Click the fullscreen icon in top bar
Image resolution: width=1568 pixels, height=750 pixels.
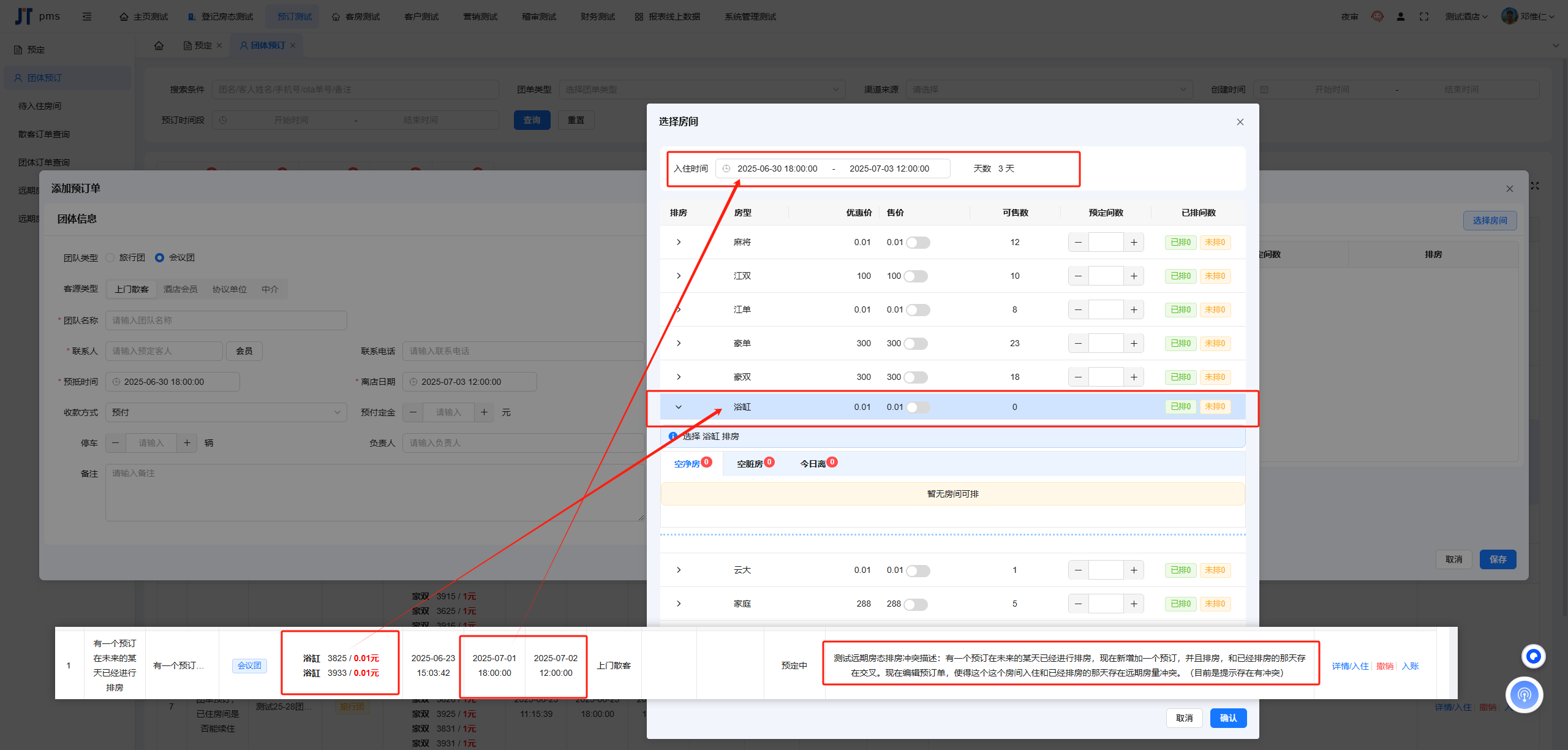click(x=1423, y=17)
